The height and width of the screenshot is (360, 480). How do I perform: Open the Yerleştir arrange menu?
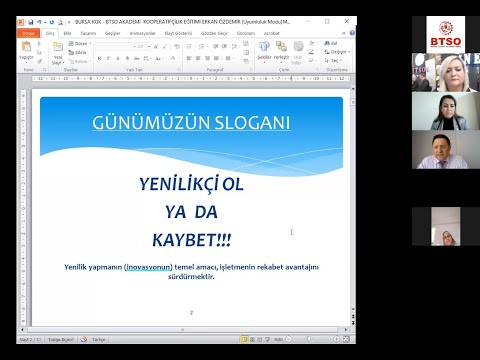(x=281, y=51)
